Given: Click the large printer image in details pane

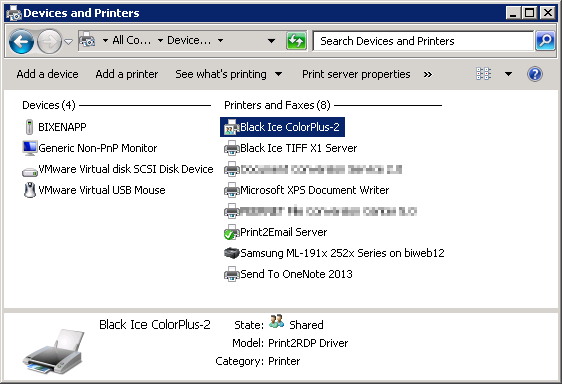Looking at the screenshot, I should 54,351.
